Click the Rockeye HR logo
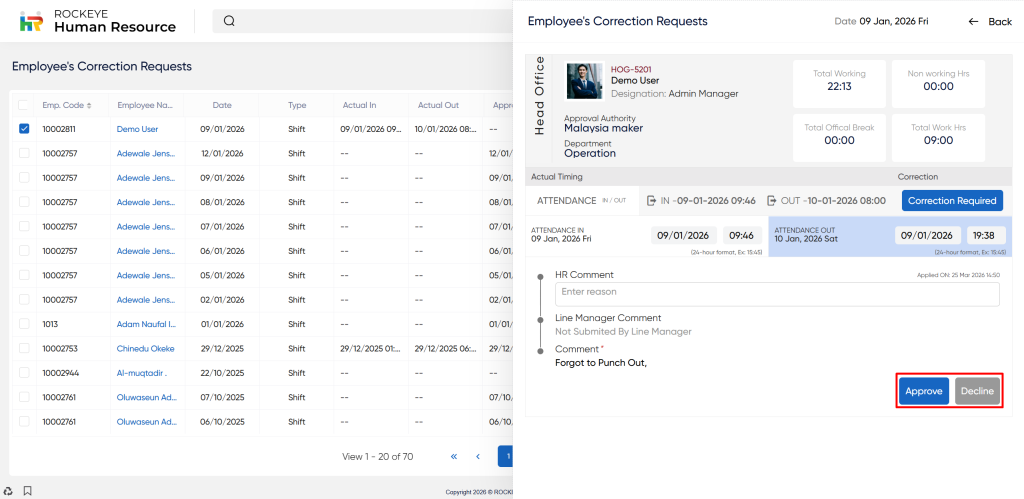The width and height of the screenshot is (1024, 499). pos(32,21)
